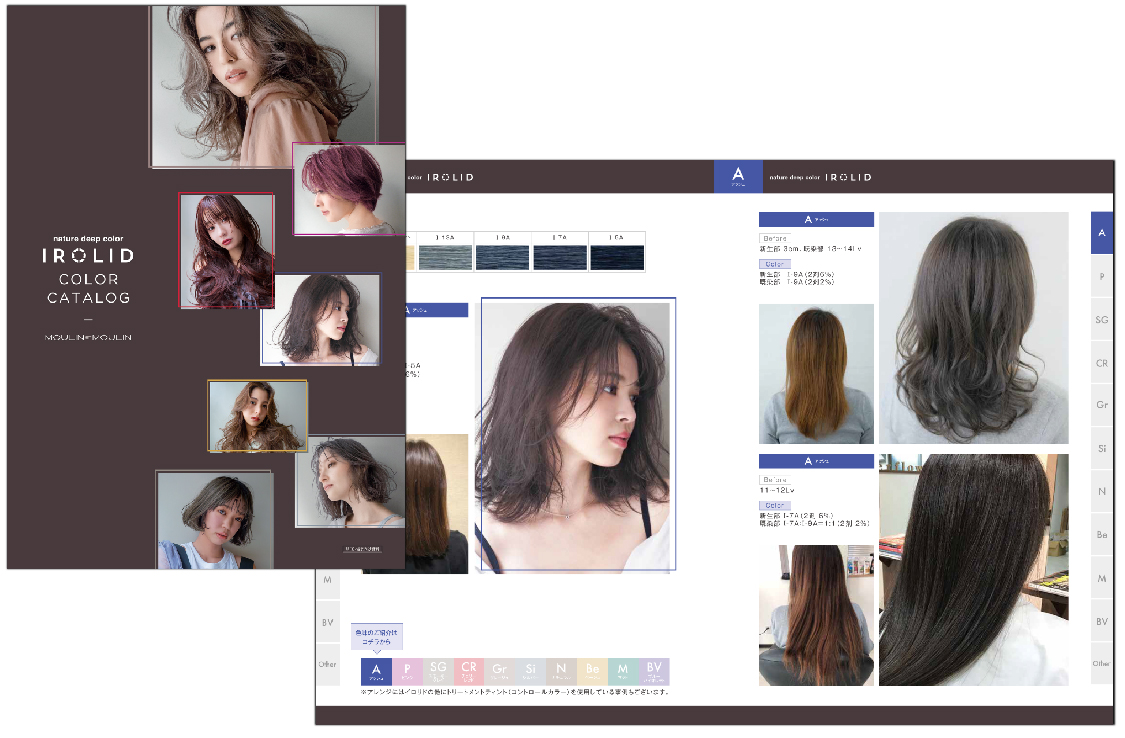Pick the lavender BV tile in bottom row

(654, 671)
